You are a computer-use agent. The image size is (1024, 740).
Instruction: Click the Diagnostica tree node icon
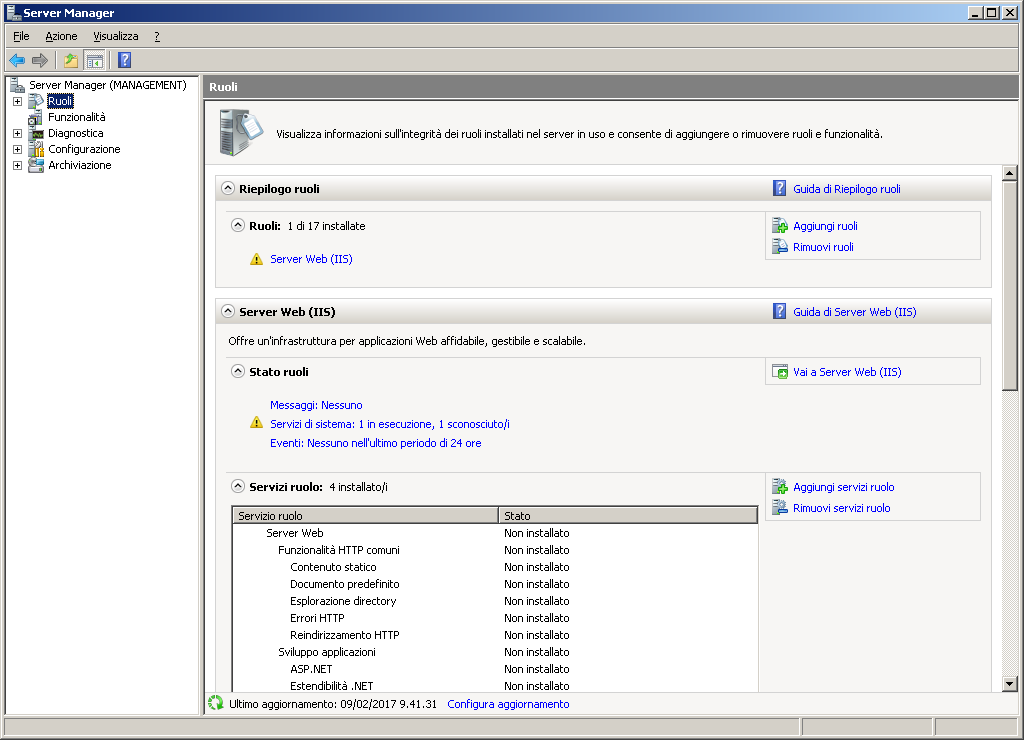tap(37, 133)
